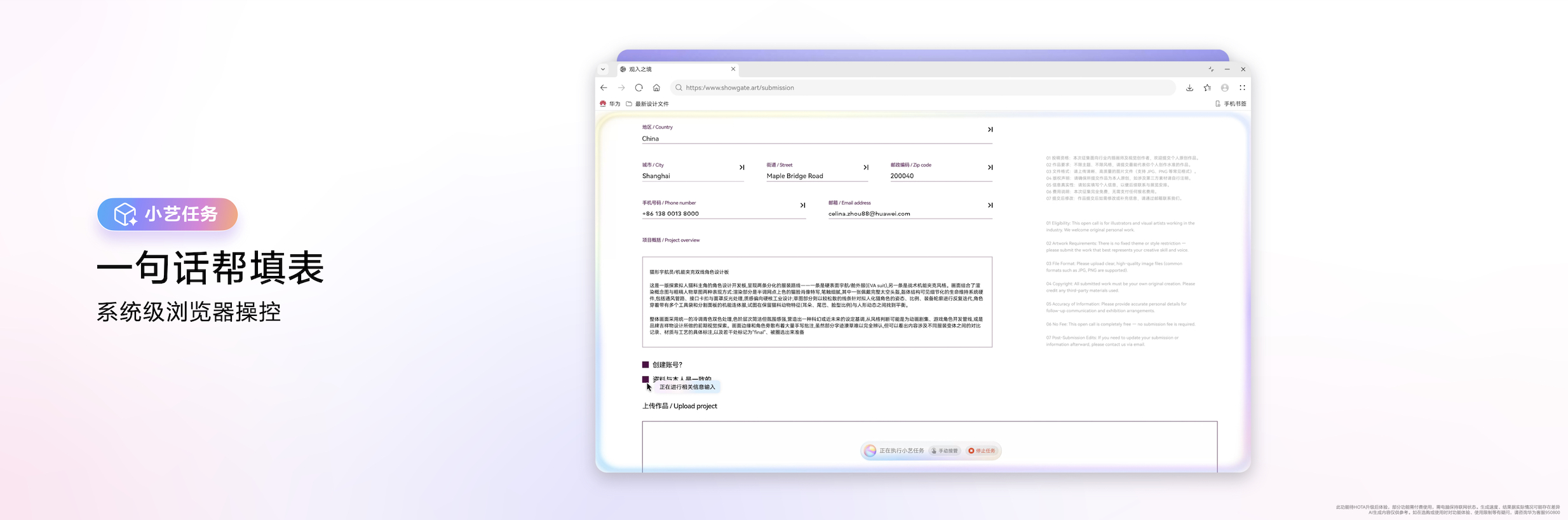Click the Phone number field arrow icon
This screenshot has height=520, width=1568.
click(x=802, y=205)
